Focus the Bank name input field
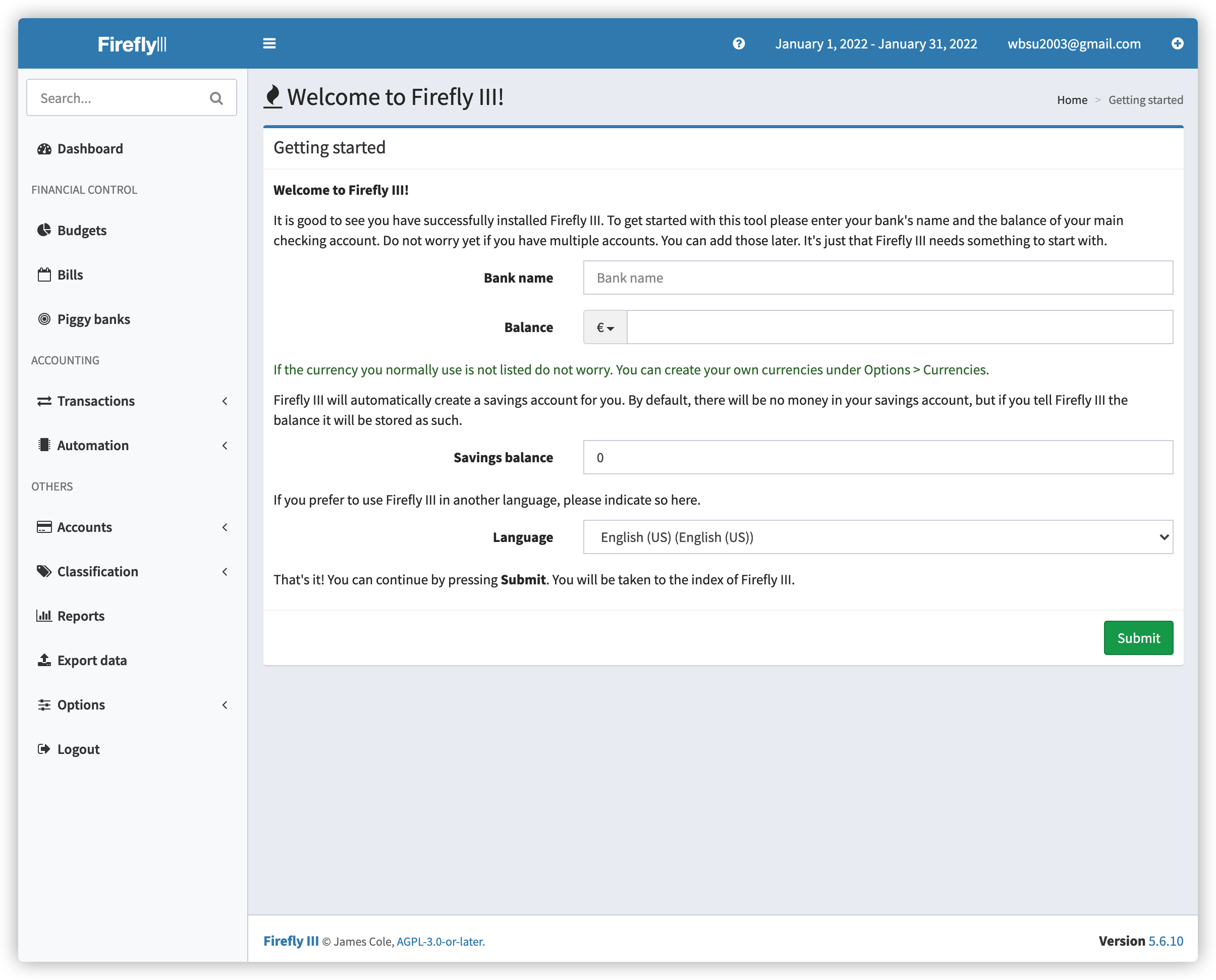This screenshot has width=1216, height=980. [x=877, y=278]
